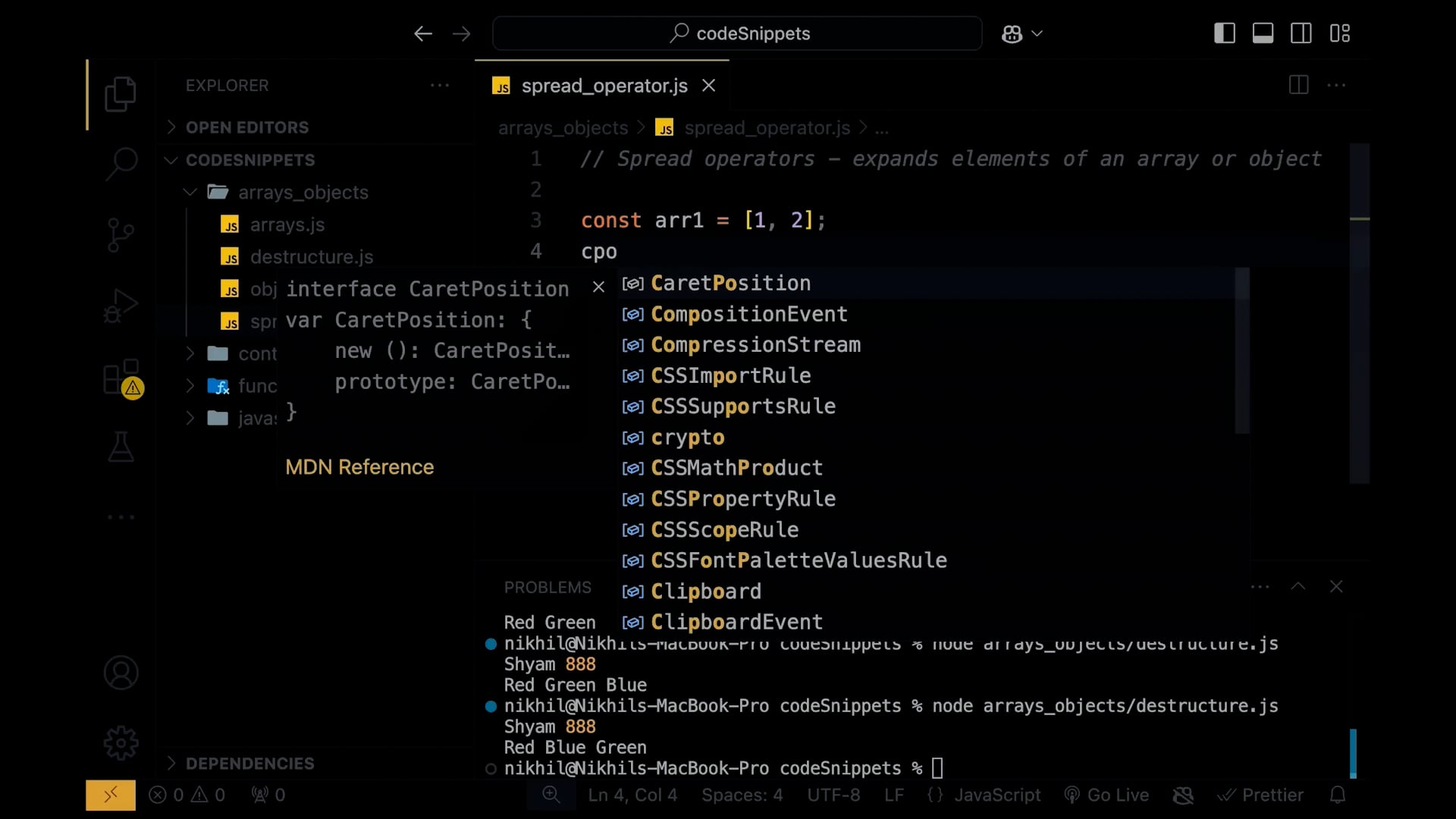Viewport: 1456px width, 819px height.
Task: Select CSSSupportsRule suggestion
Action: click(x=927, y=406)
